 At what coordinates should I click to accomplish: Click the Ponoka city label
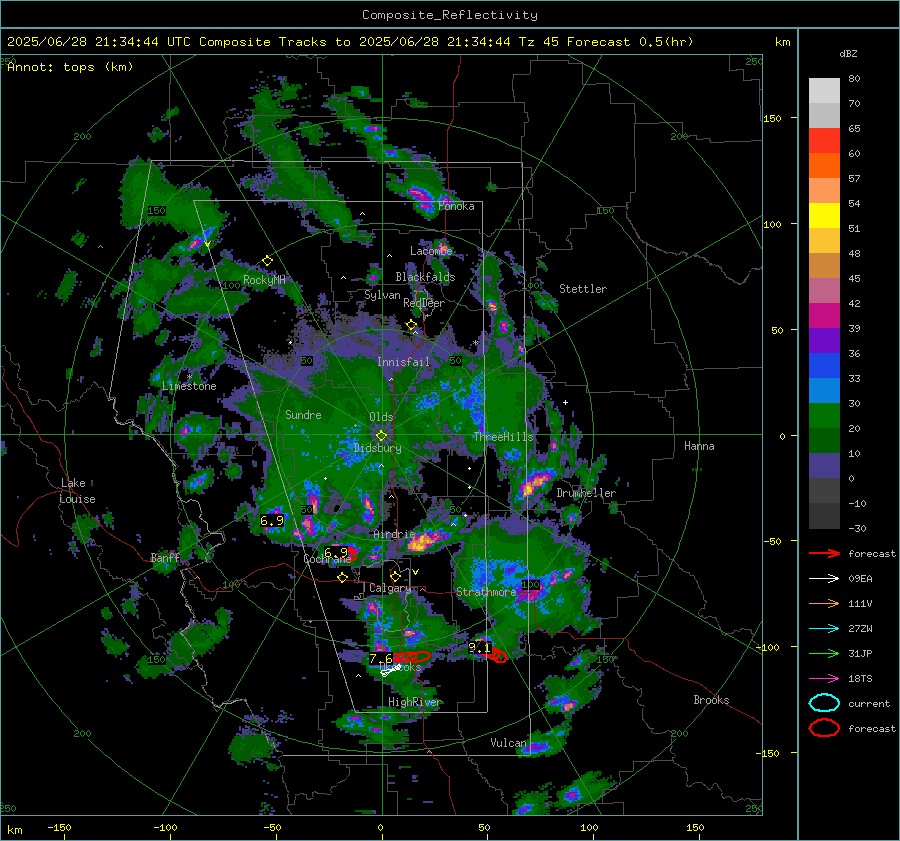click(456, 206)
